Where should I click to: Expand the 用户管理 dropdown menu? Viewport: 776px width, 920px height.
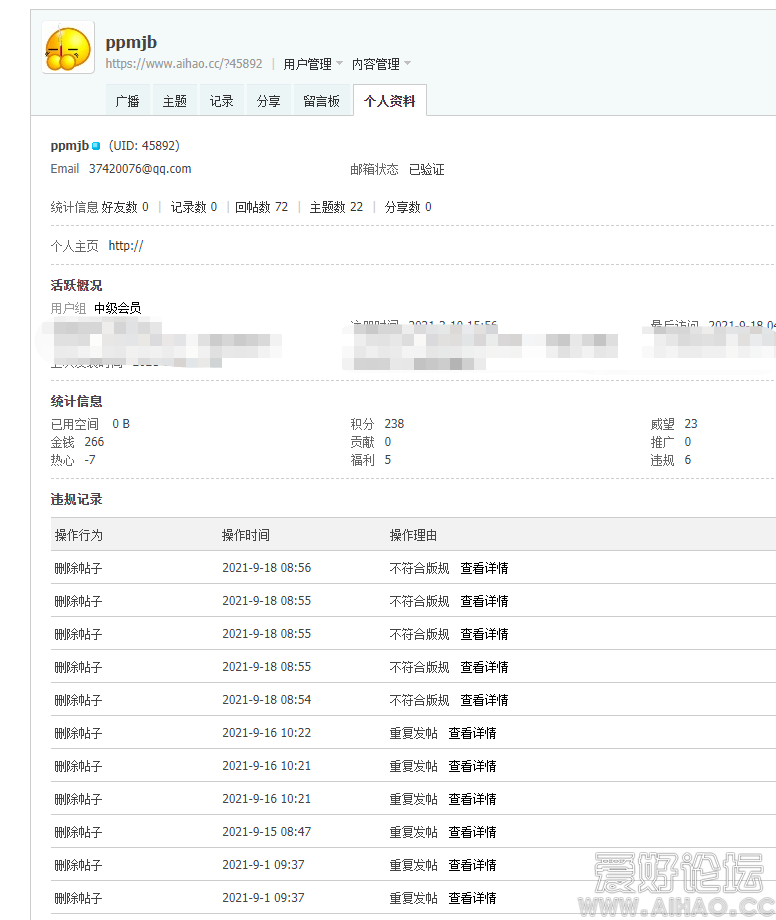[312, 64]
